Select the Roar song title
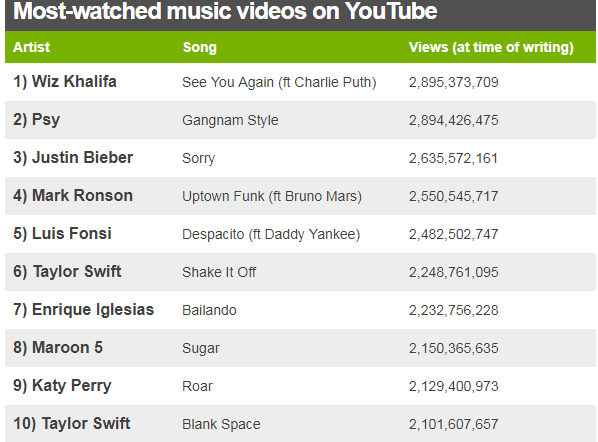 coord(197,386)
